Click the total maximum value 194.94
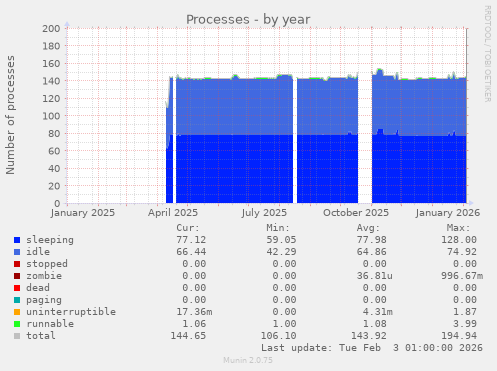 459,336
